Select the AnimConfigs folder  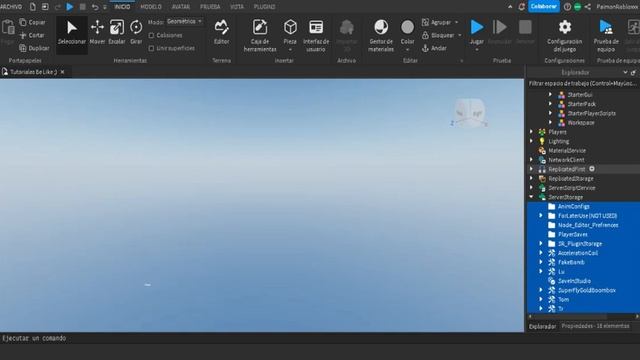coord(573,206)
